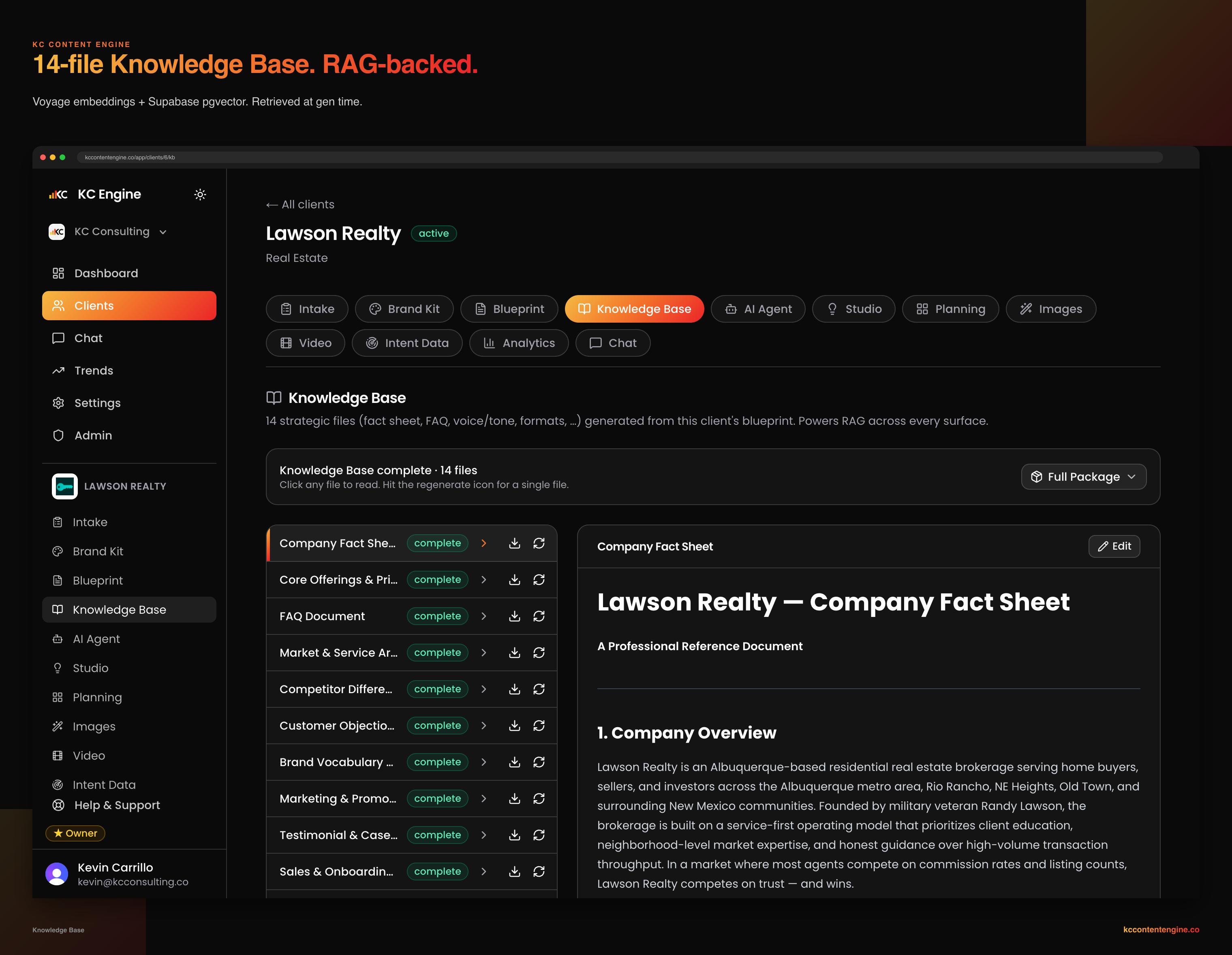Open Settings in the sidebar
1232x955 pixels.
coord(129,403)
